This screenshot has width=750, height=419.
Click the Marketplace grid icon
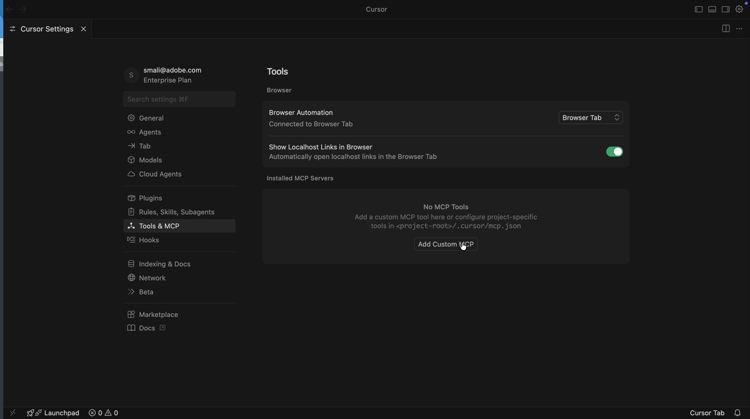pos(131,314)
